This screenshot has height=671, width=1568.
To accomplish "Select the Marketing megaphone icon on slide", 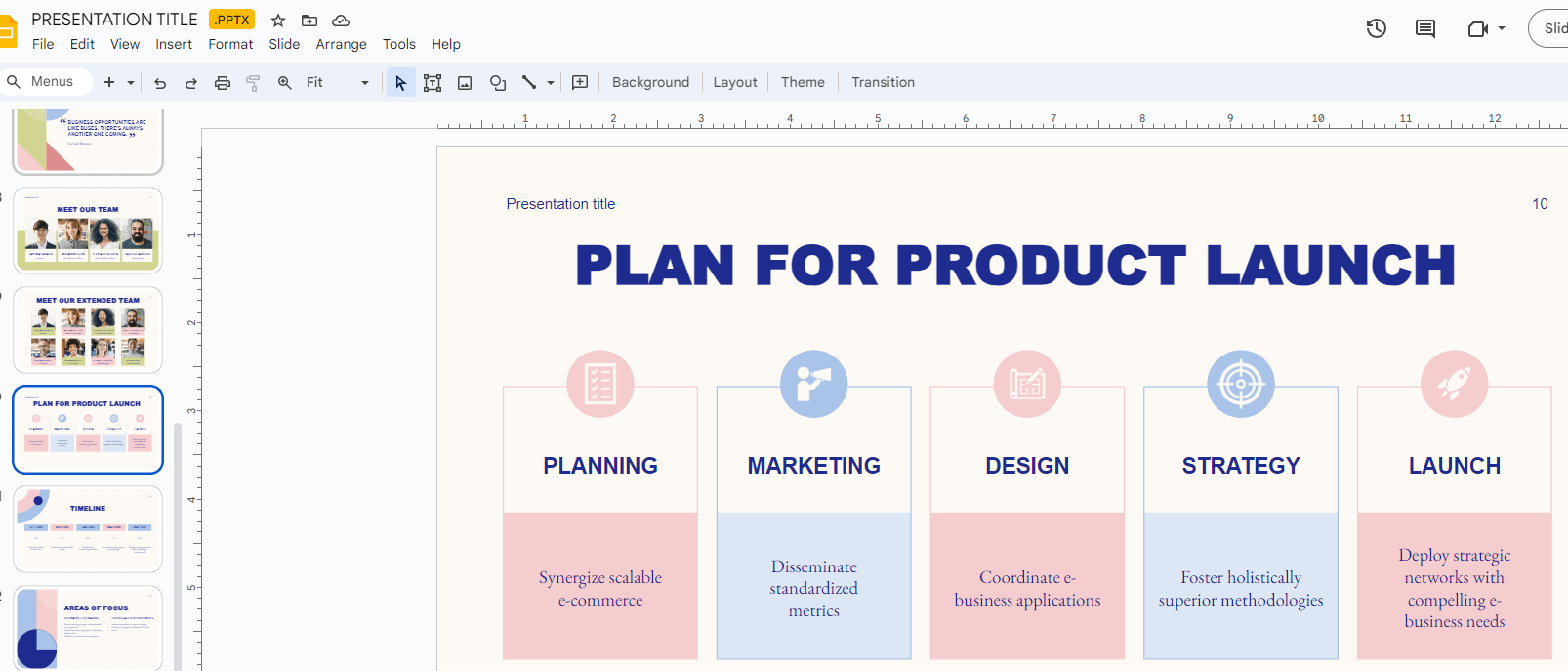I will tap(814, 384).
